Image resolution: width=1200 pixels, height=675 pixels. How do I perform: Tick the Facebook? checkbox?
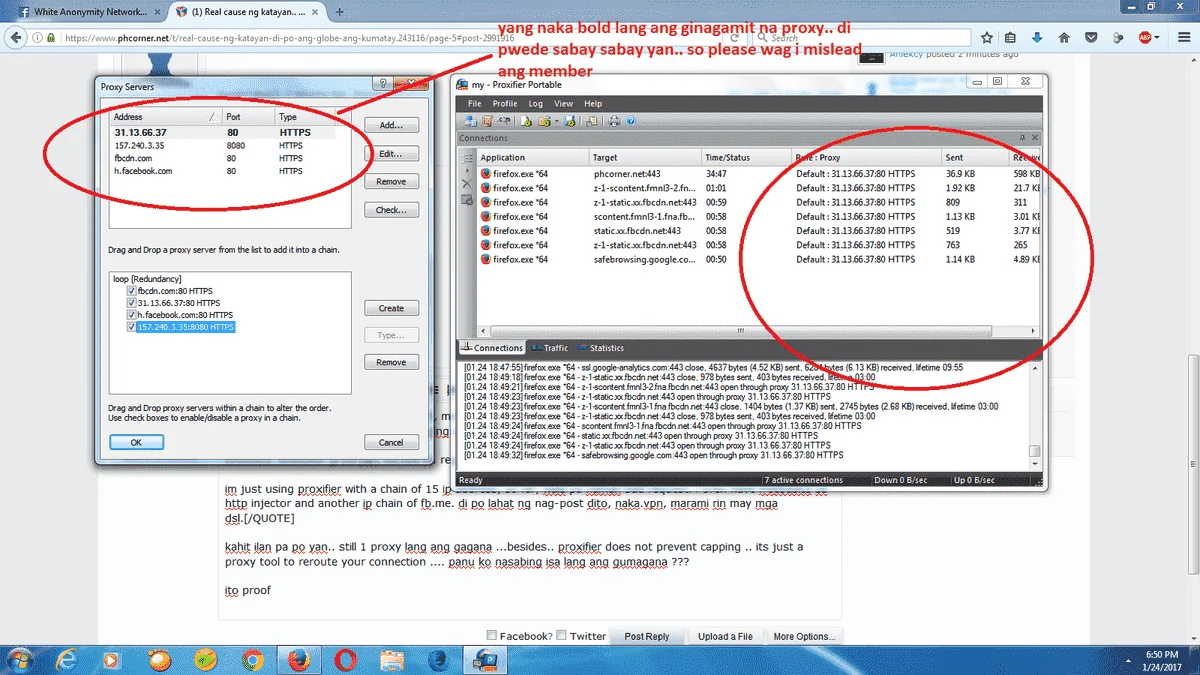pos(491,635)
